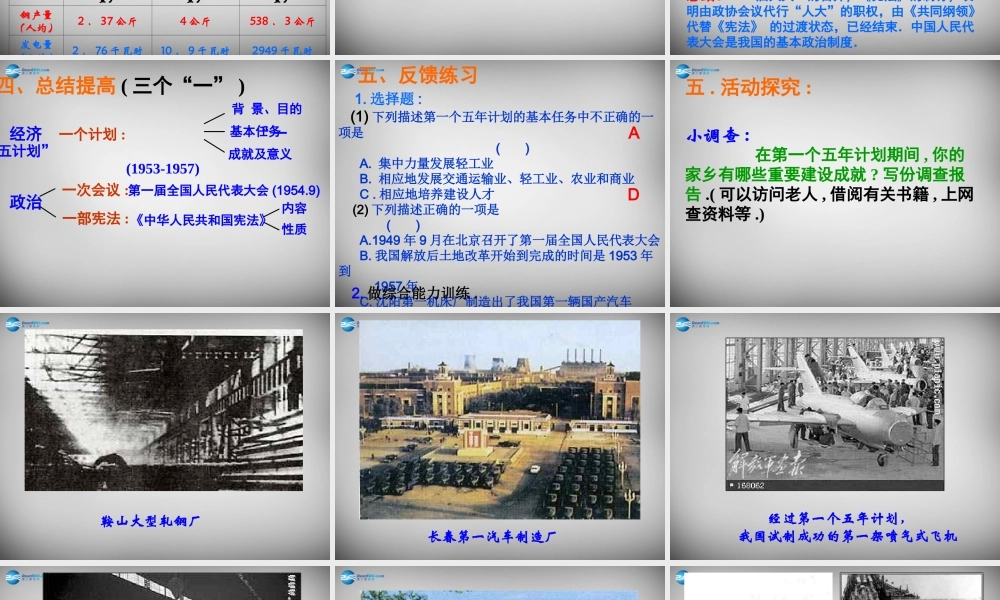Click the color photo of 长春 automobile factory
The image size is (1000, 600).
(500, 420)
